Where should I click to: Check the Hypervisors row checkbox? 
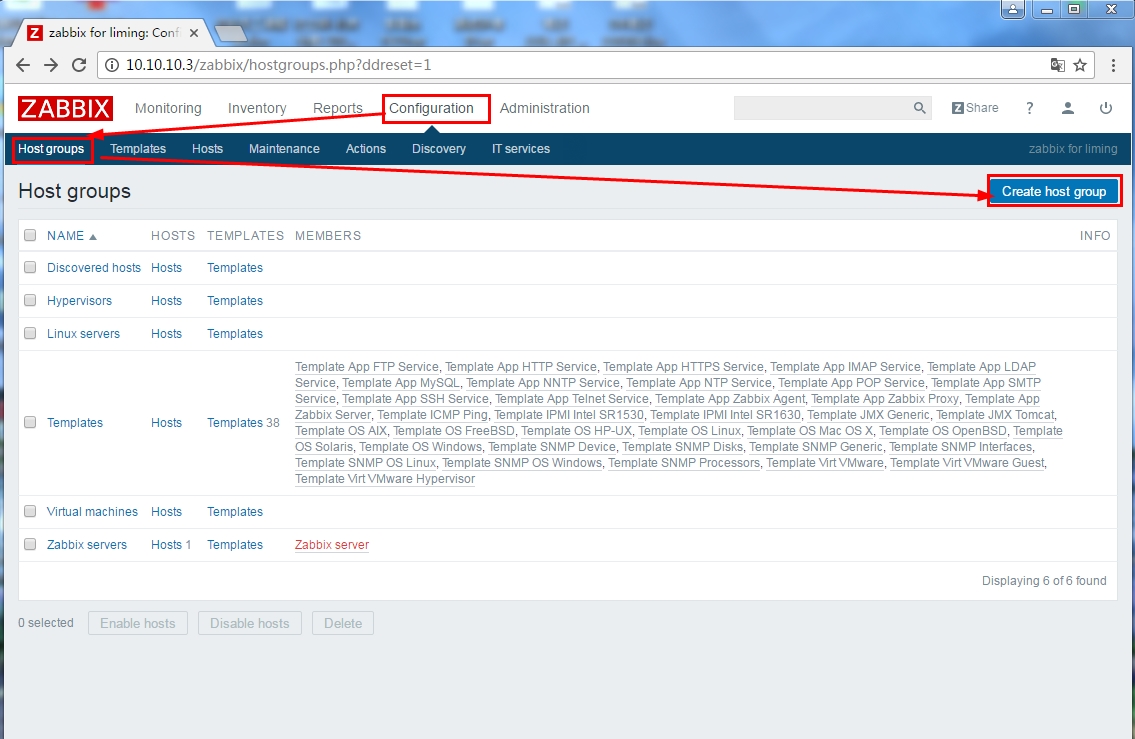pos(30,300)
